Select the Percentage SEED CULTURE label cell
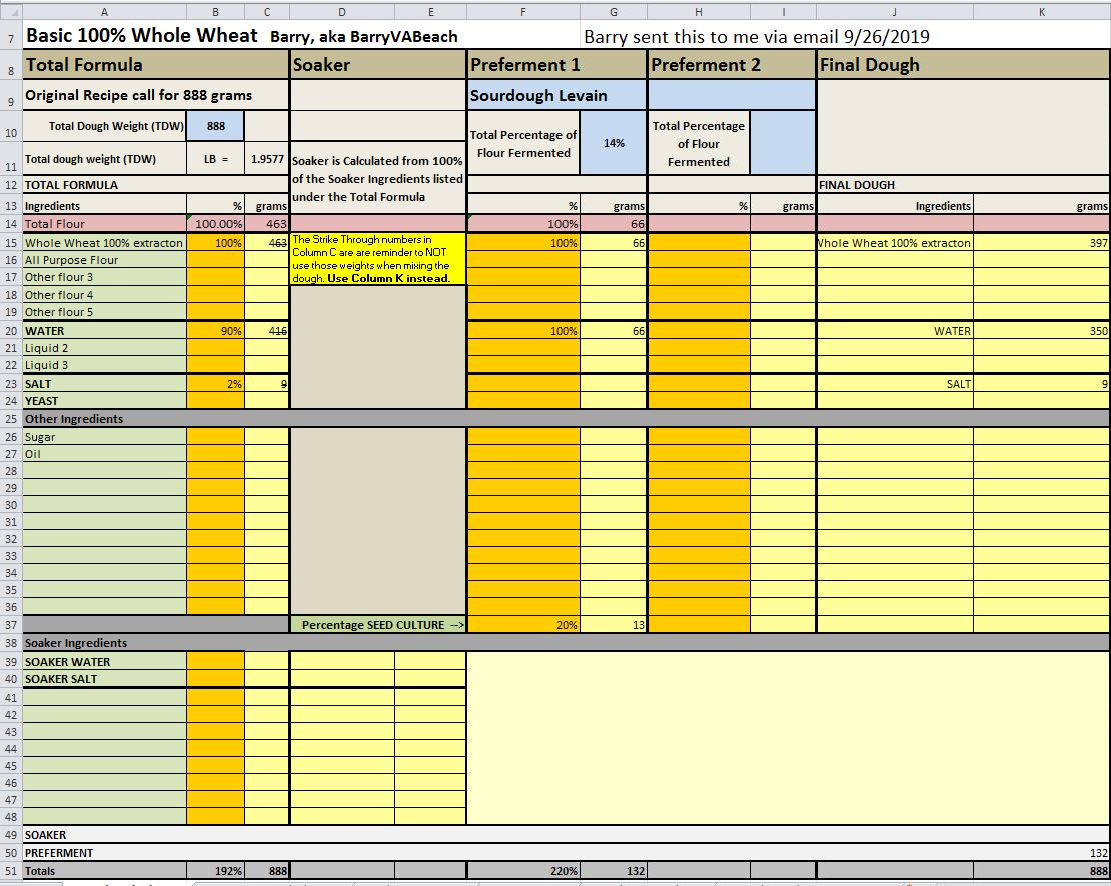The image size is (1111, 886). 377,625
